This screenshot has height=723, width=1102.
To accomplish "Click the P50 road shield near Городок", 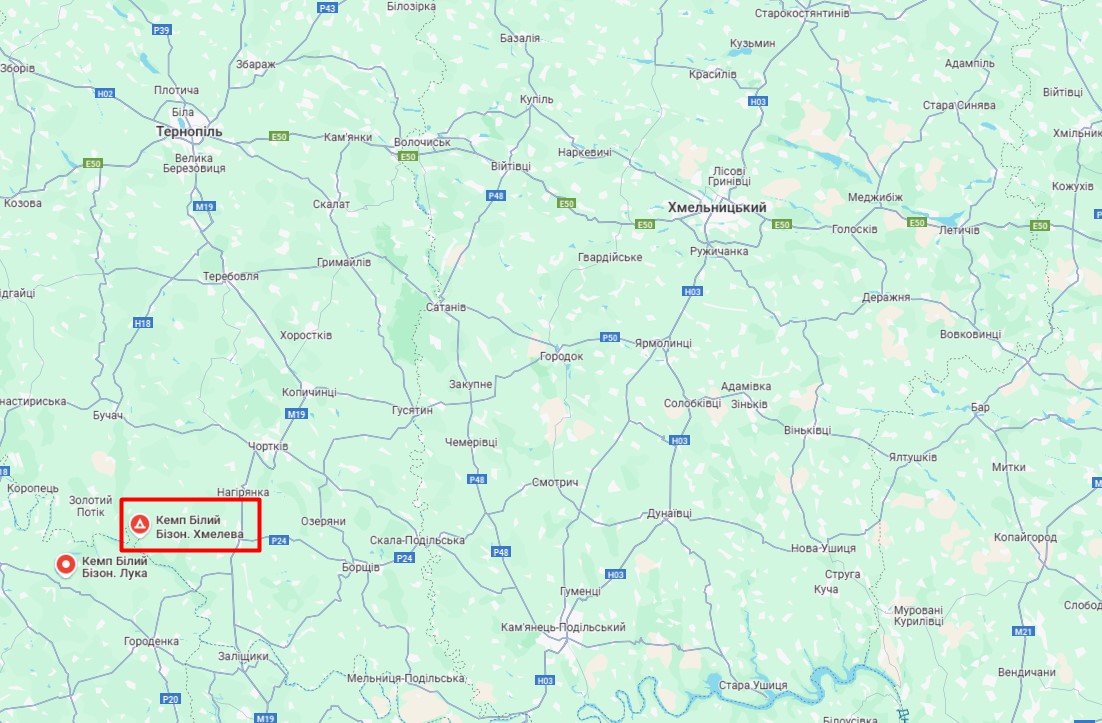I will click(610, 337).
